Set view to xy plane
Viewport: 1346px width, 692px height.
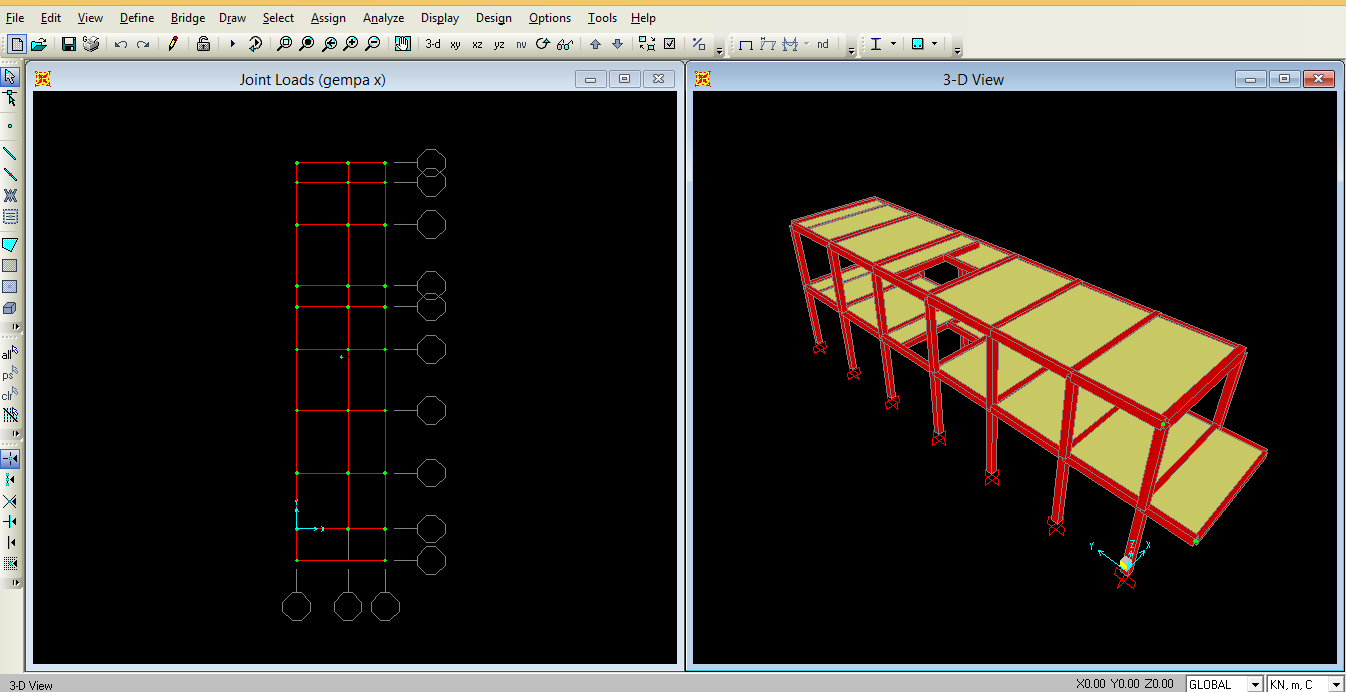tap(455, 44)
